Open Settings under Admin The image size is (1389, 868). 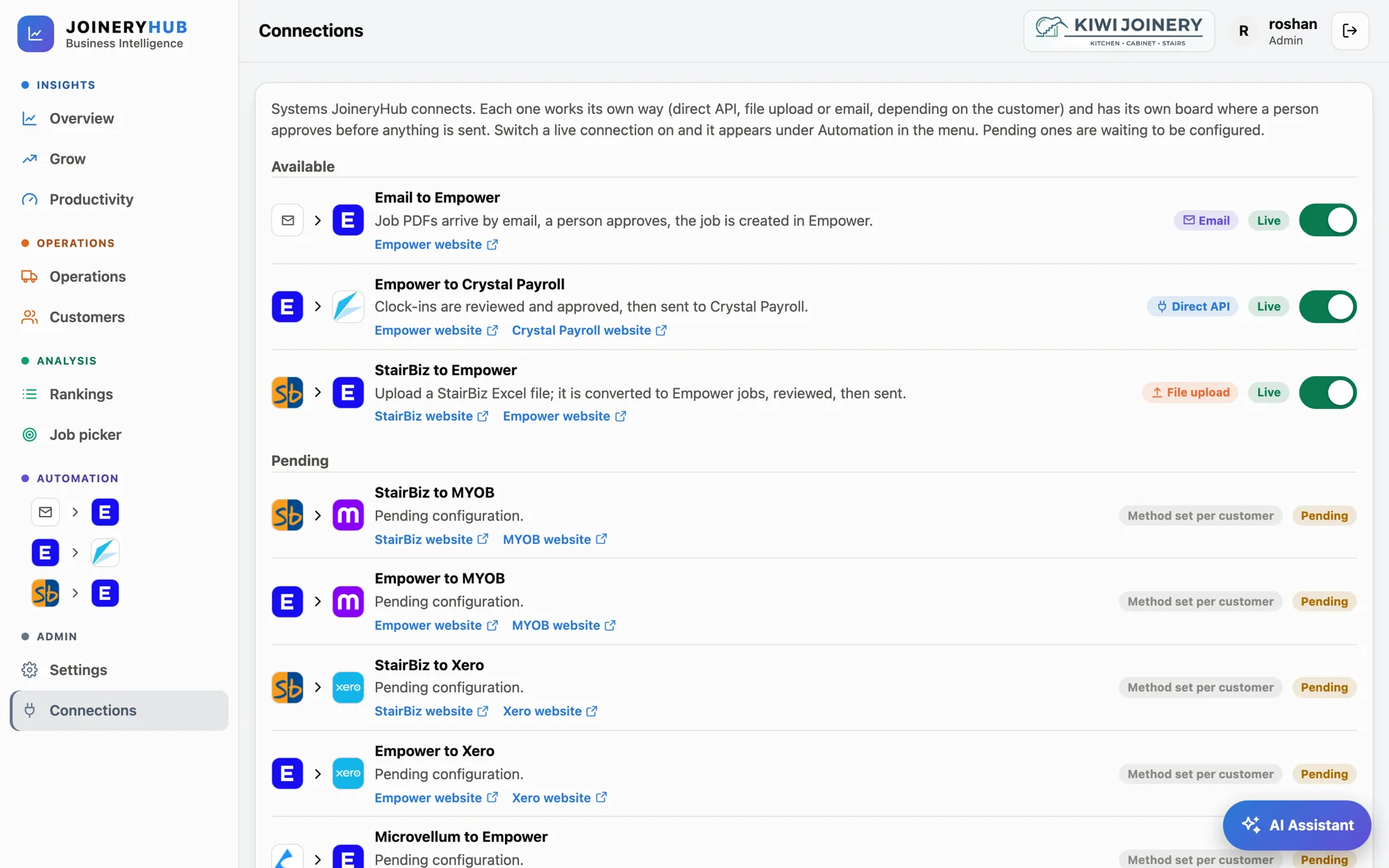(119, 670)
